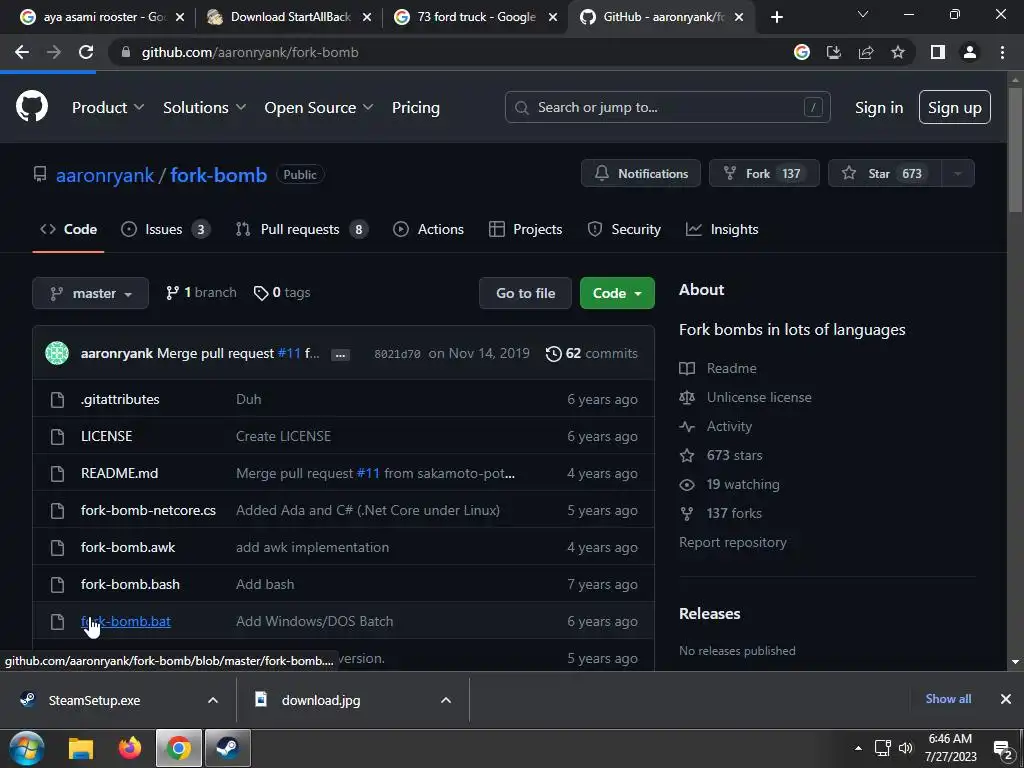
Task: Open the Star lists dropdown arrow
Action: pyautogui.click(x=957, y=173)
